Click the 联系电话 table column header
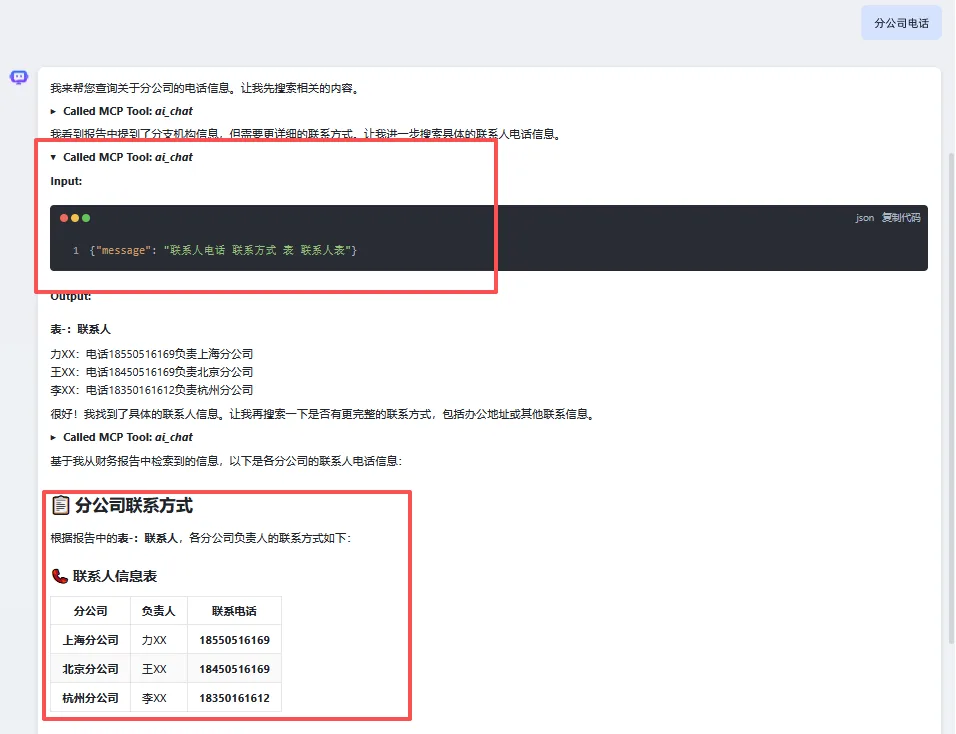The image size is (956, 734). coord(234,611)
